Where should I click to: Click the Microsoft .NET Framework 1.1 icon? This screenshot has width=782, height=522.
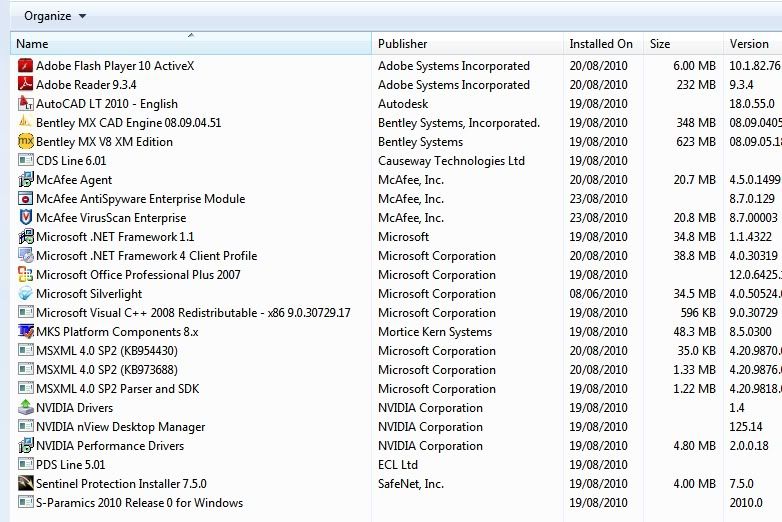point(25,236)
